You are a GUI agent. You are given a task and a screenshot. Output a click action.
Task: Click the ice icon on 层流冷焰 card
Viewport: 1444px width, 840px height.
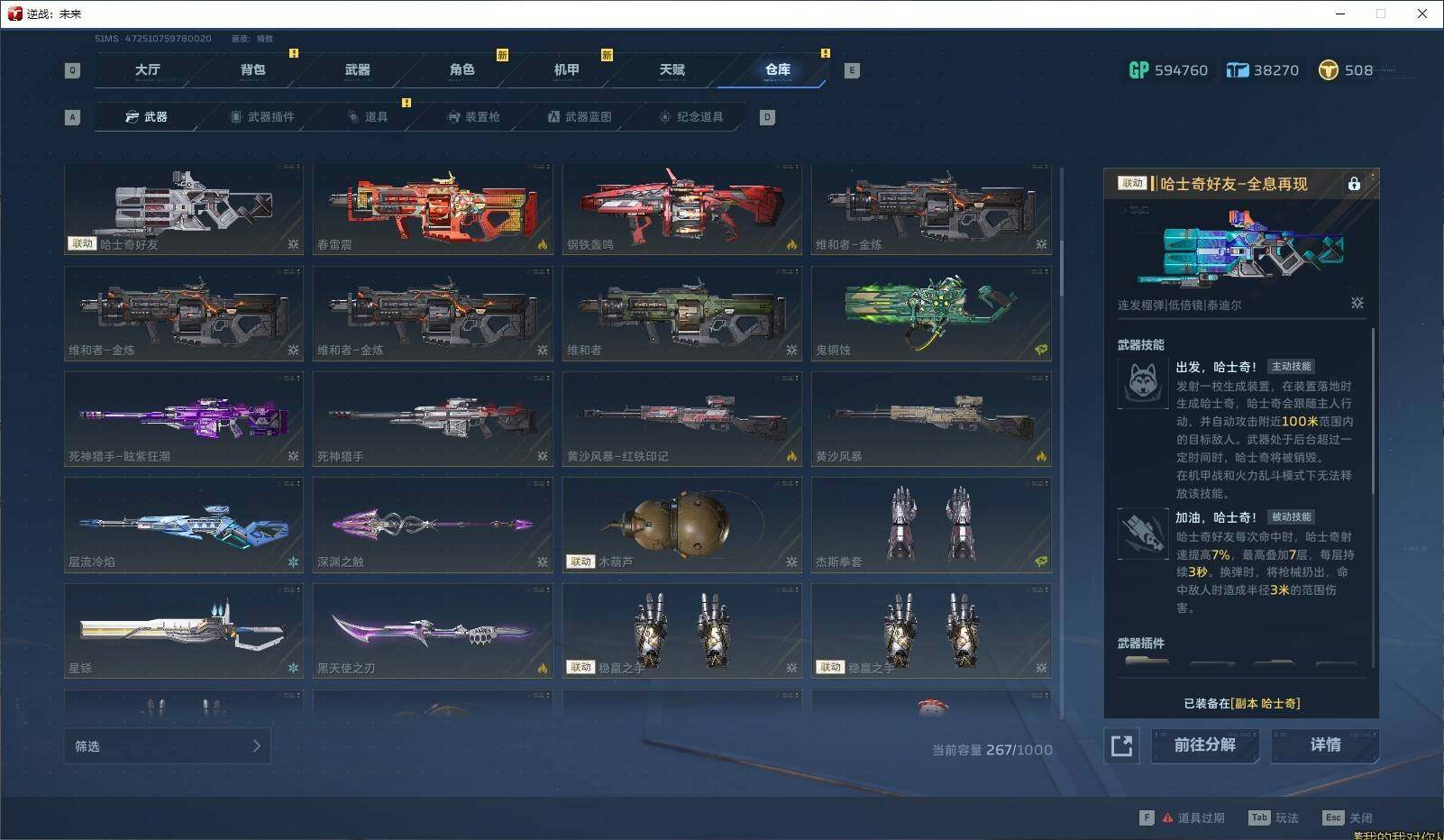pos(293,562)
